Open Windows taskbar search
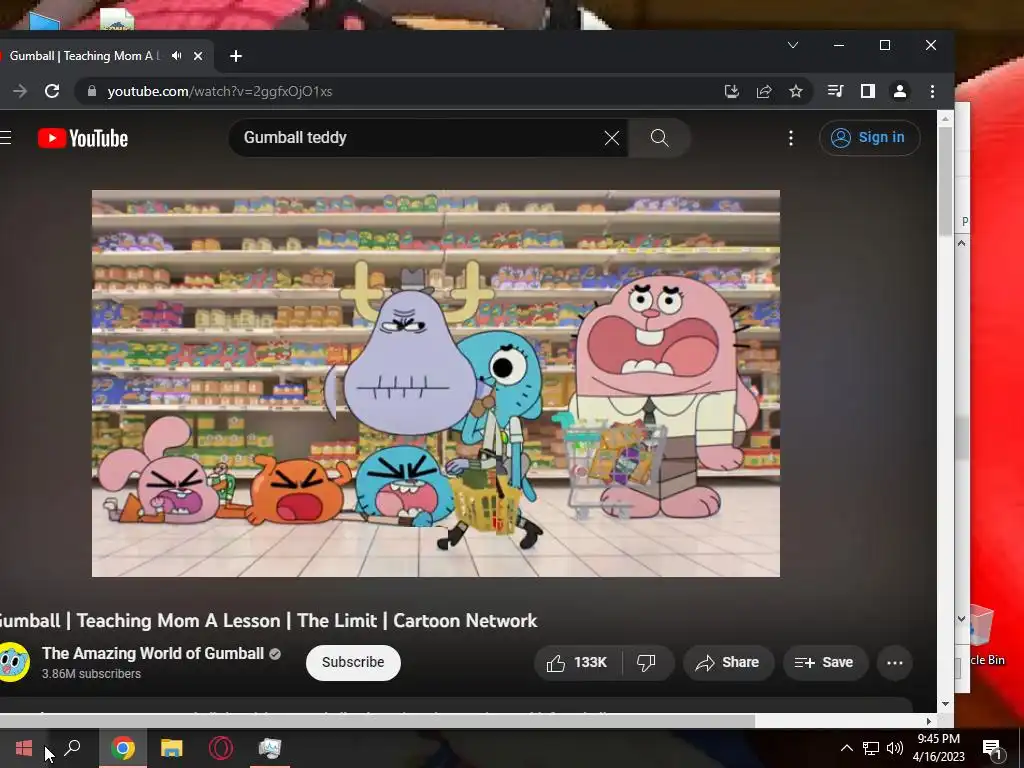1024x768 pixels. (72, 748)
